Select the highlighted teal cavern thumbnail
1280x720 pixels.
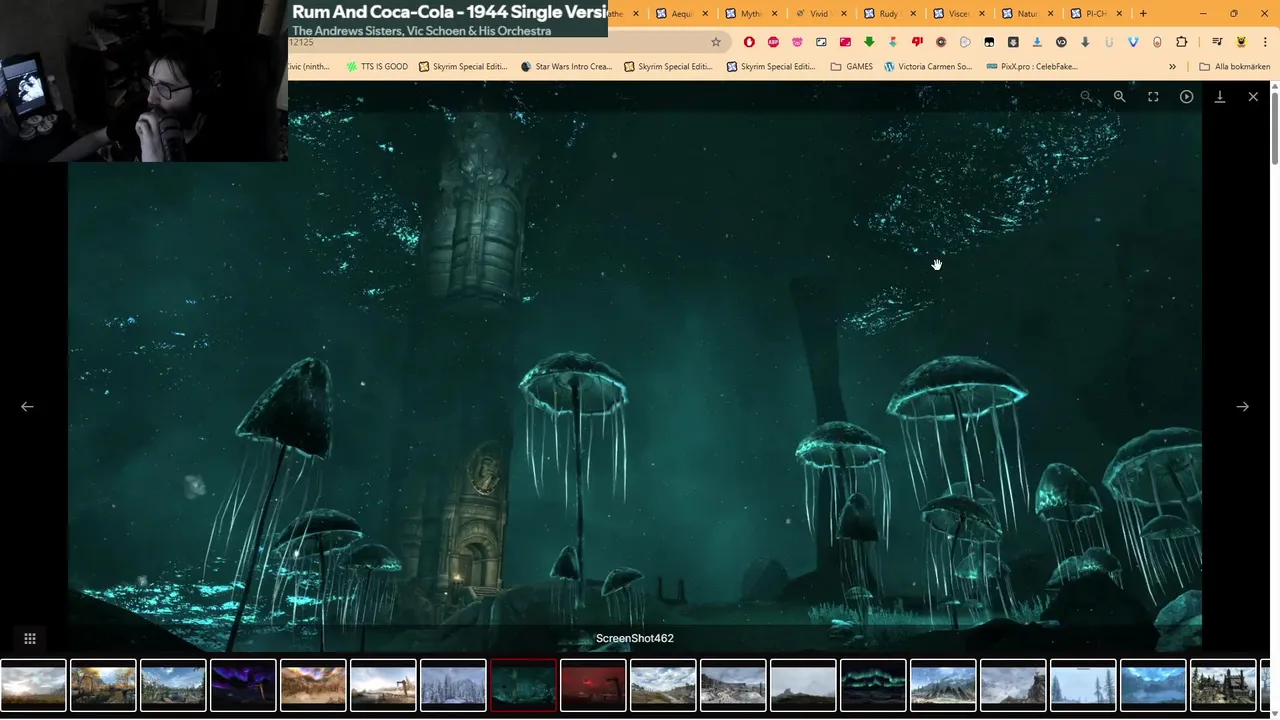click(523, 685)
